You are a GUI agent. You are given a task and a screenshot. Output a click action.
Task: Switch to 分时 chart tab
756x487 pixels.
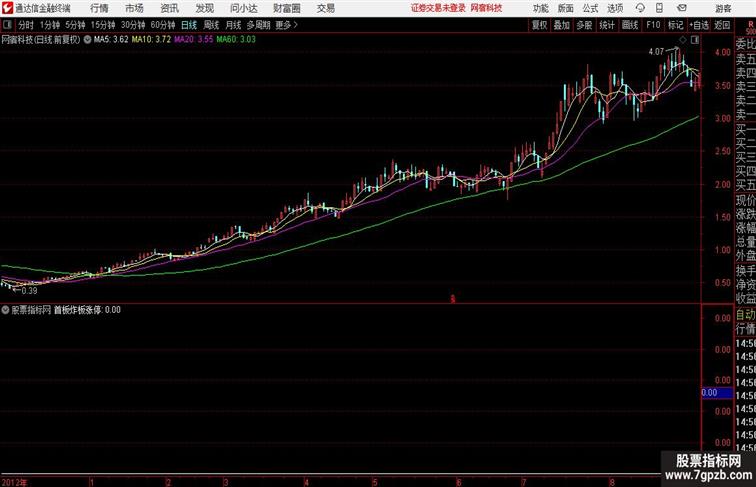[x=26, y=25]
